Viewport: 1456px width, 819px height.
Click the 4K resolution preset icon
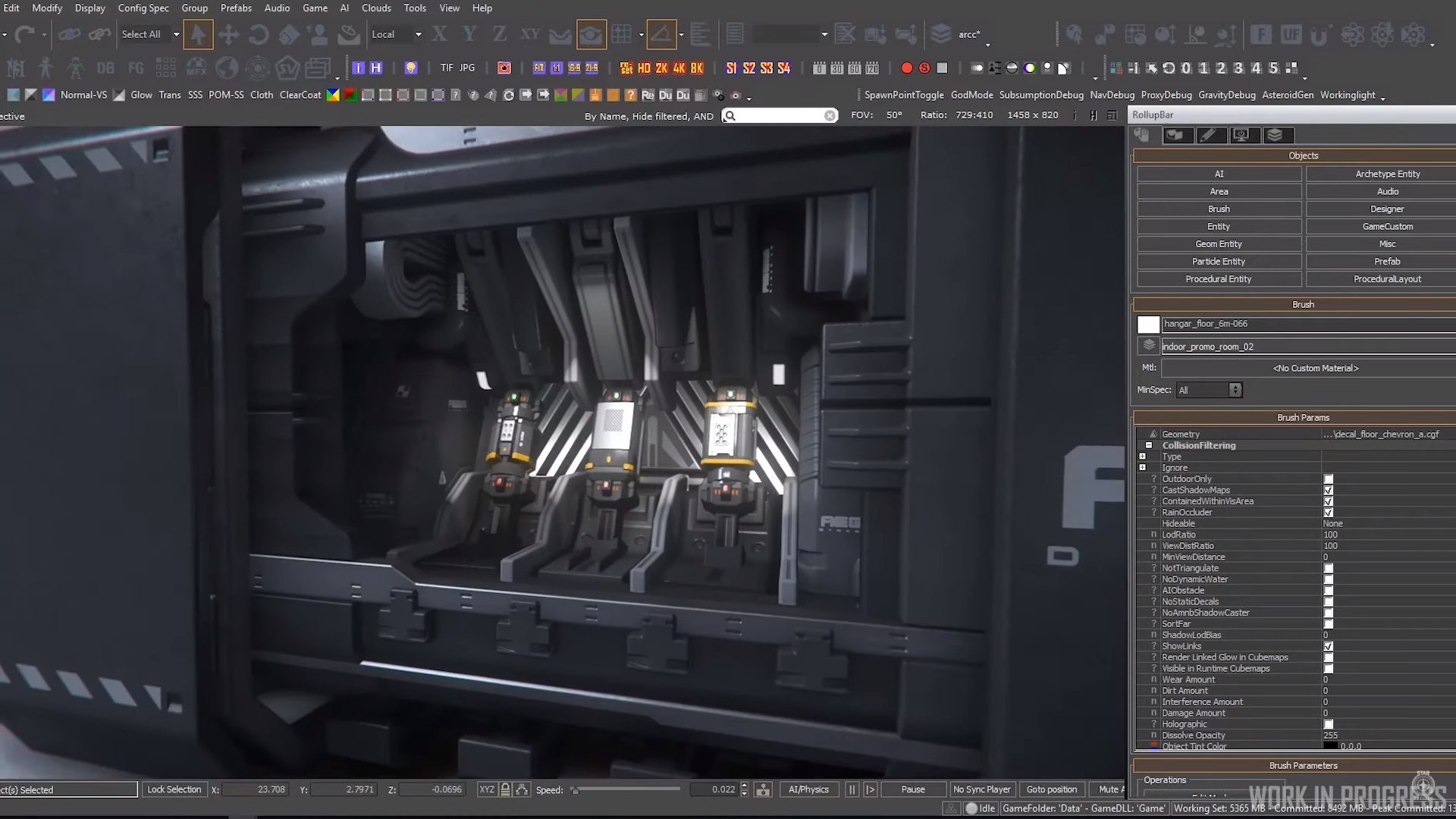[679, 68]
